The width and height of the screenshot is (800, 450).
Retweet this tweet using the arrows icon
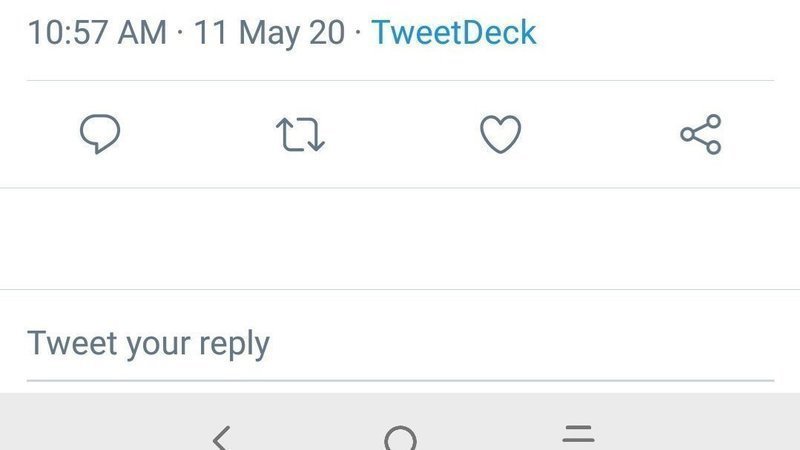(300, 134)
